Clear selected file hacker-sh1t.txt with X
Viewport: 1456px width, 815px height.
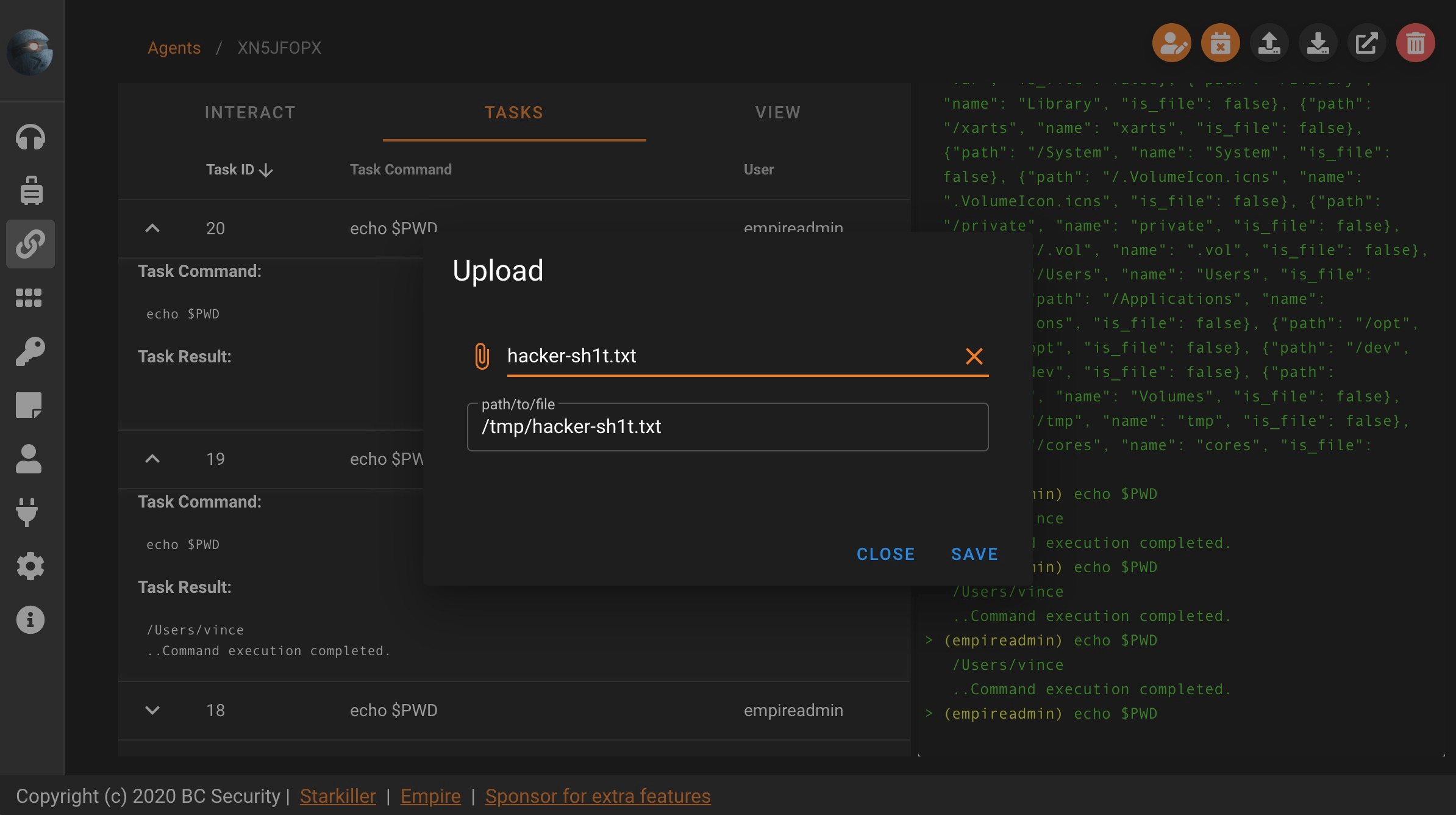(974, 356)
